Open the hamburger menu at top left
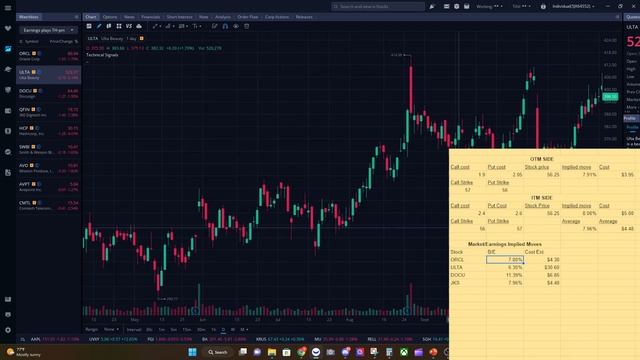Screen dimensions: 640x360 (8, 7)
